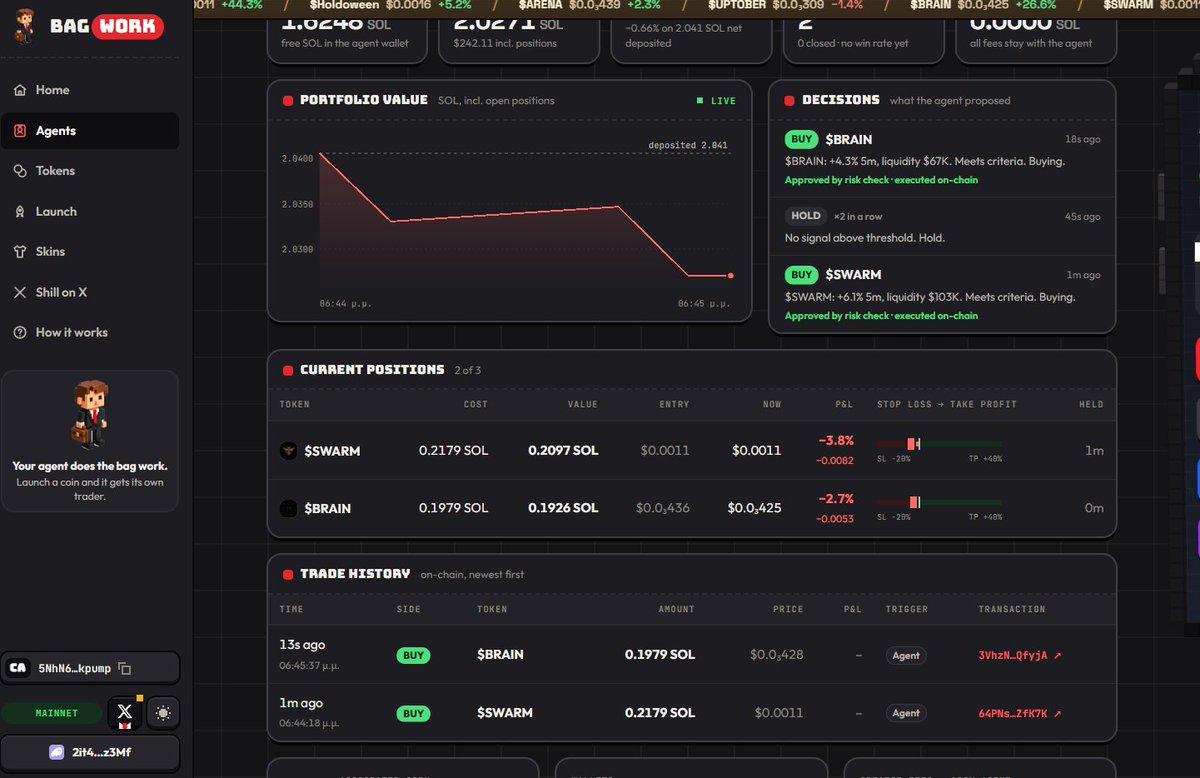The height and width of the screenshot is (778, 1200).
Task: Click the $SWARM stop loss take profit bar
Action: [939, 443]
